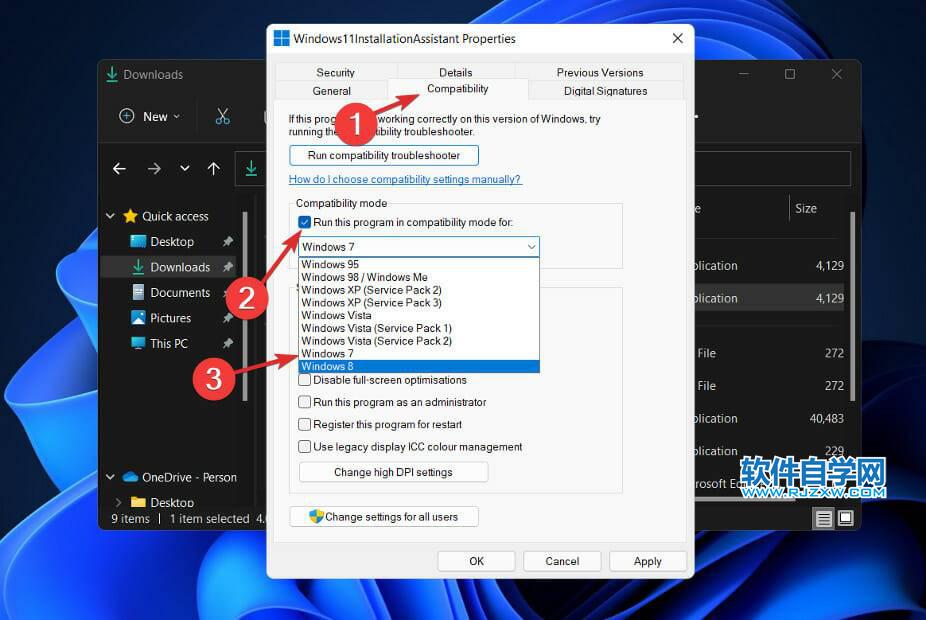Click pin icon next to This PC

(227, 342)
